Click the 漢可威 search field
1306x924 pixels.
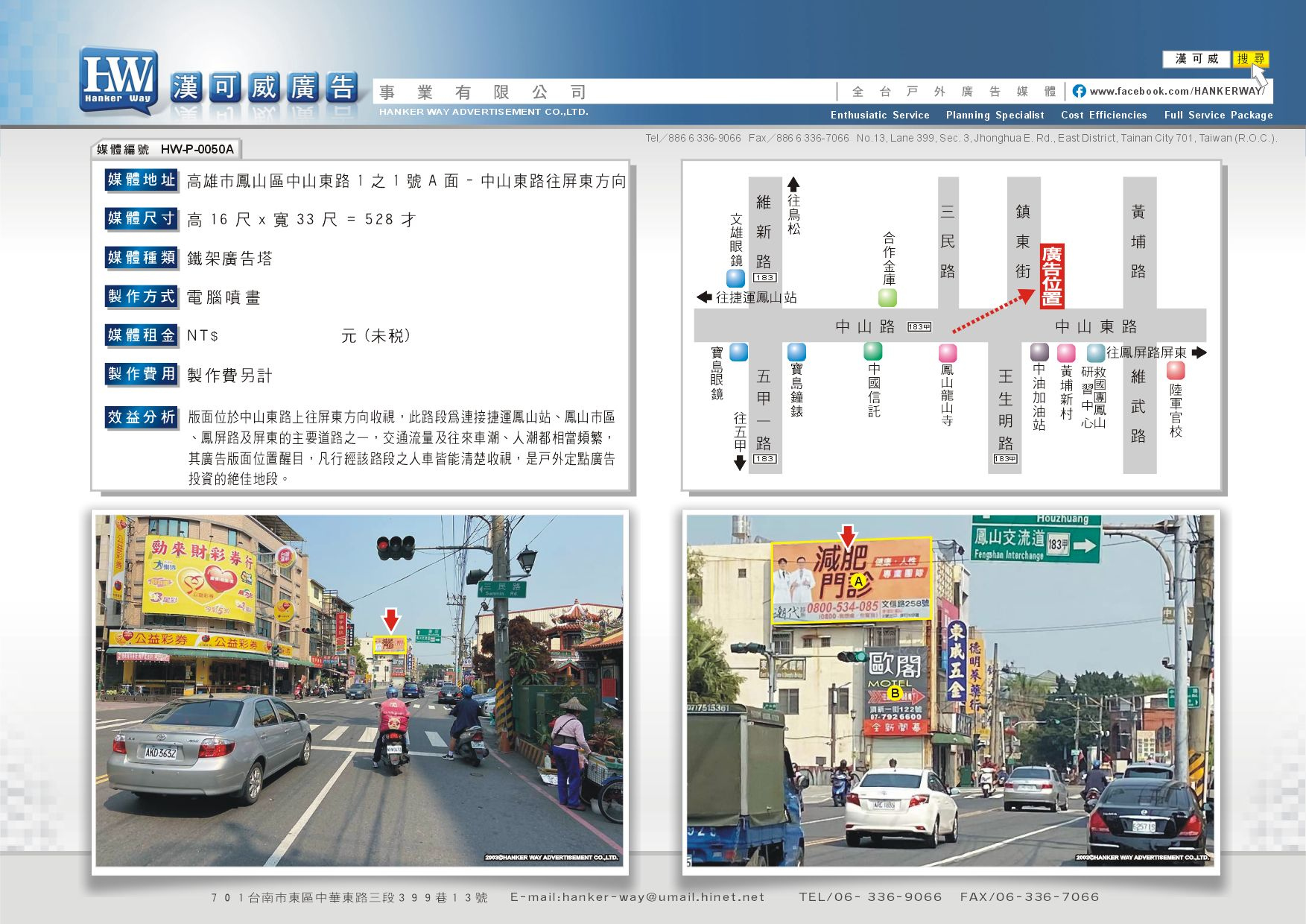(x=1196, y=59)
